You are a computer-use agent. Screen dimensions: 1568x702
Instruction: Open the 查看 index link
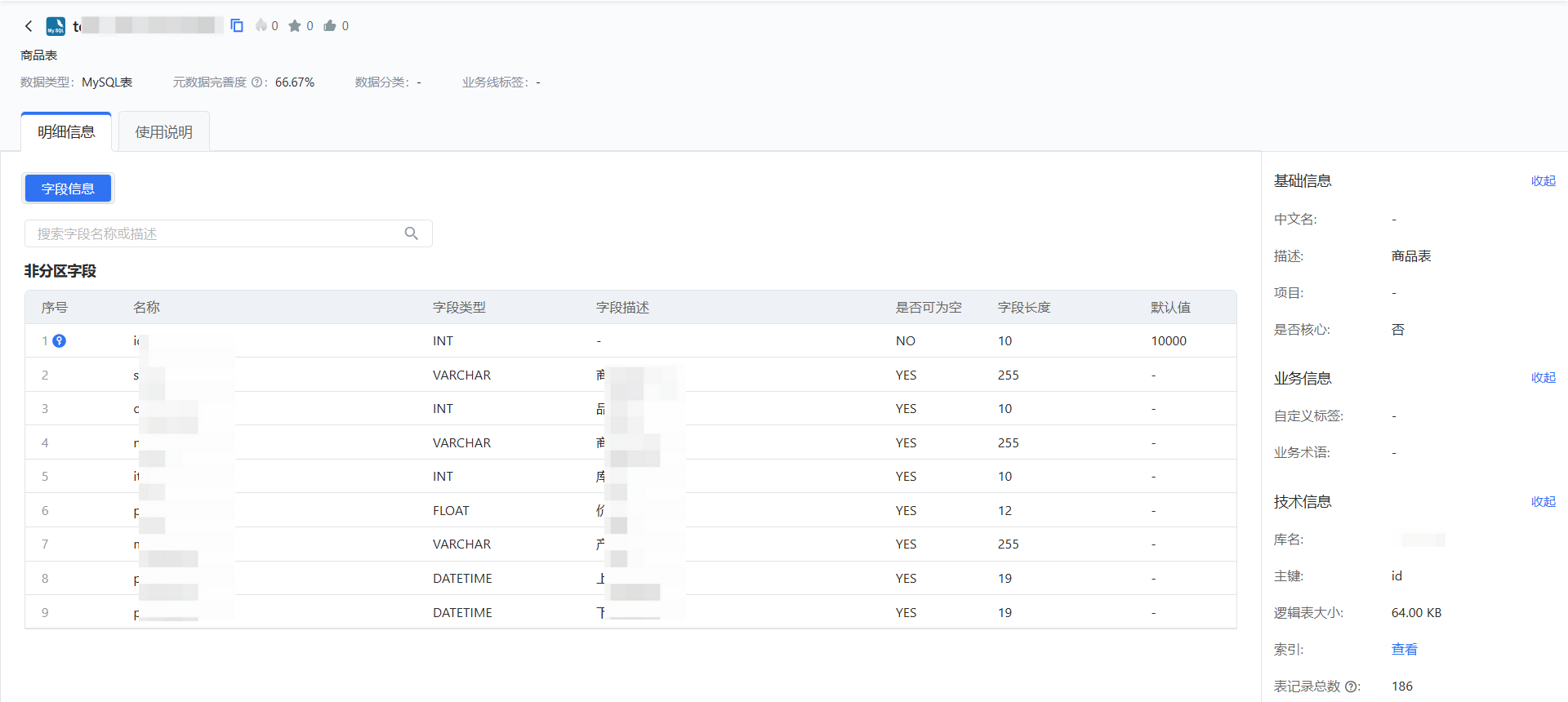click(x=1404, y=650)
